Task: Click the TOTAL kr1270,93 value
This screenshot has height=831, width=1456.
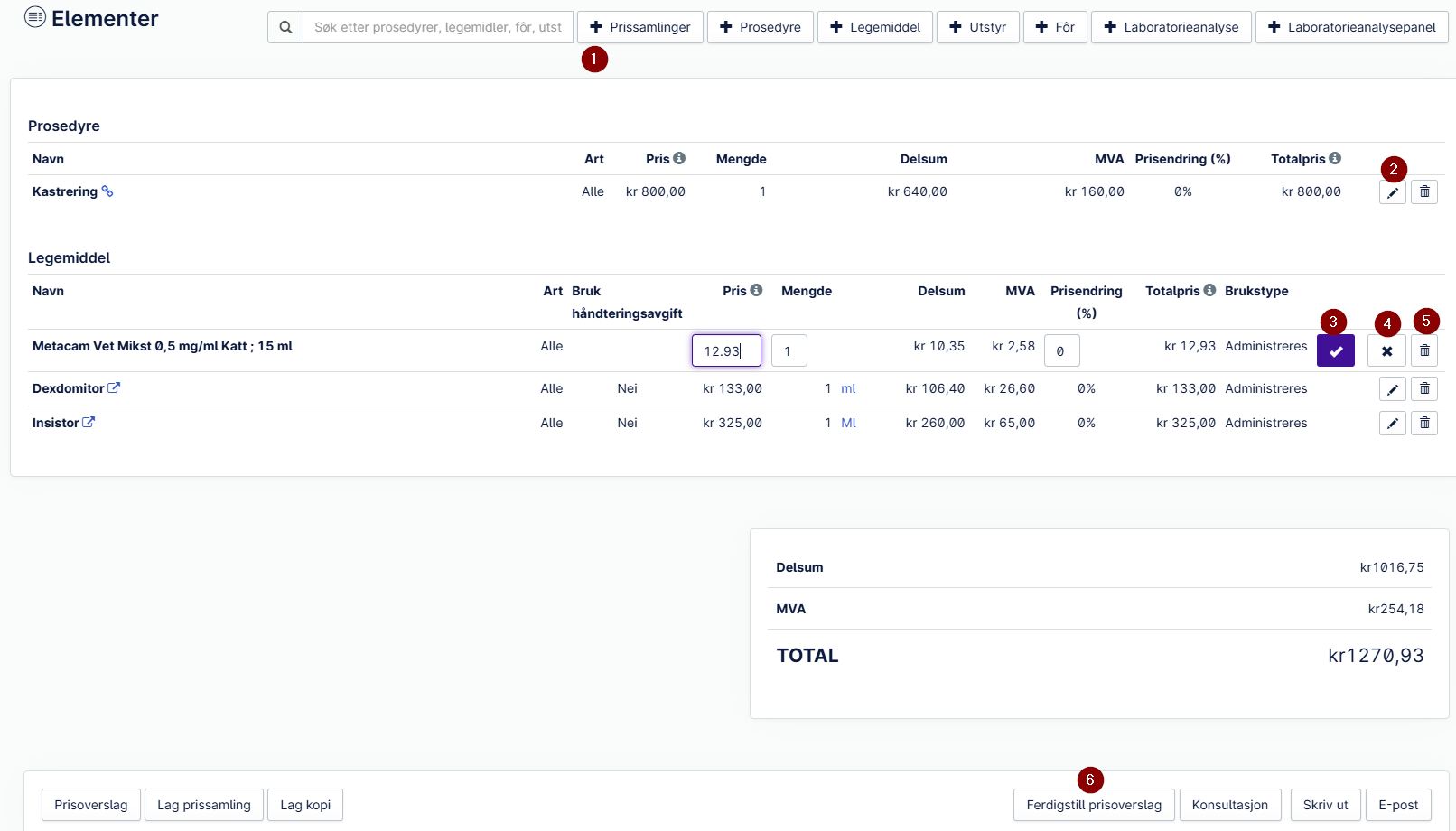Action: click(x=1376, y=656)
